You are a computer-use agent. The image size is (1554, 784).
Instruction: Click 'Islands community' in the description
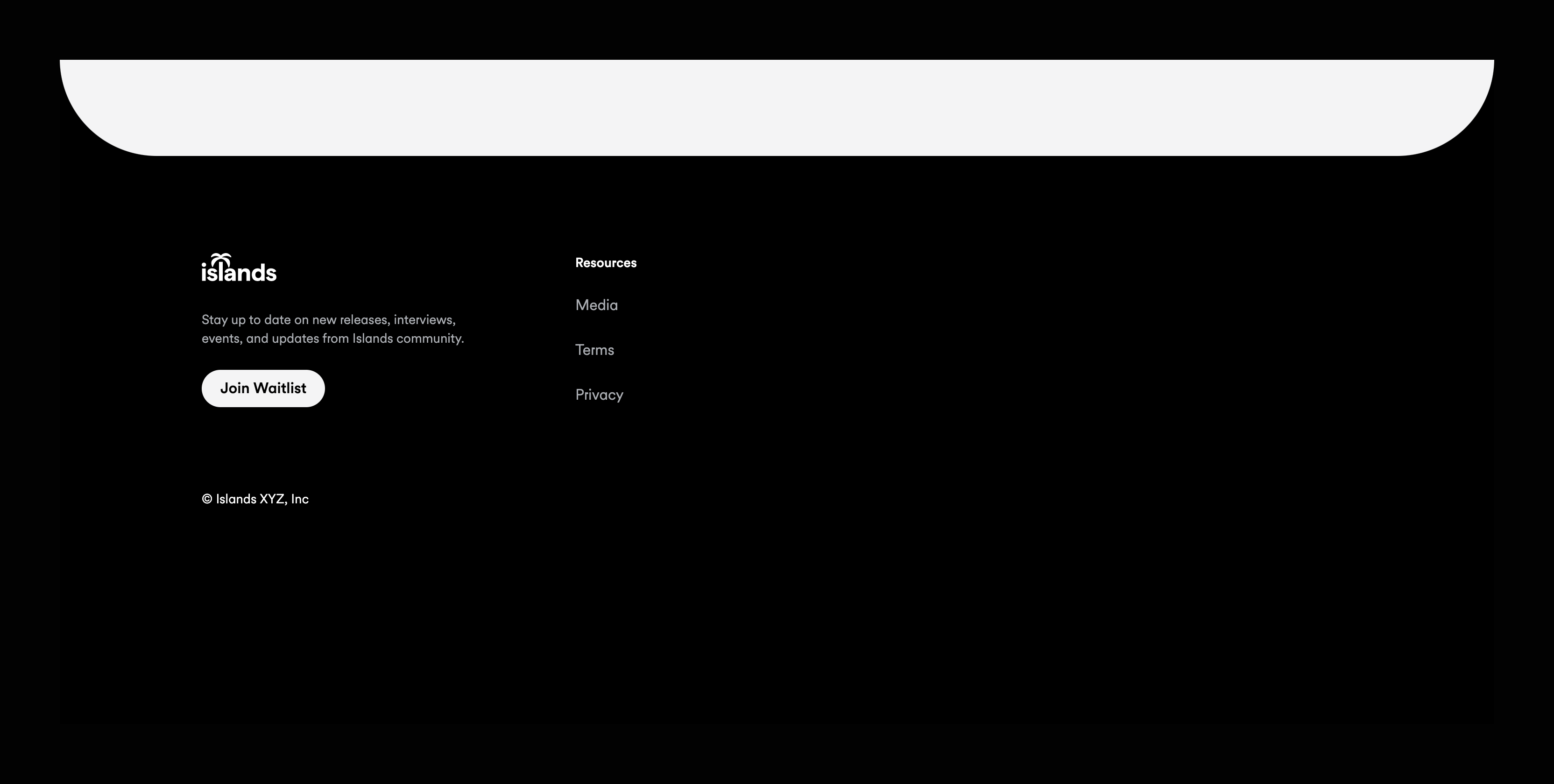407,339
